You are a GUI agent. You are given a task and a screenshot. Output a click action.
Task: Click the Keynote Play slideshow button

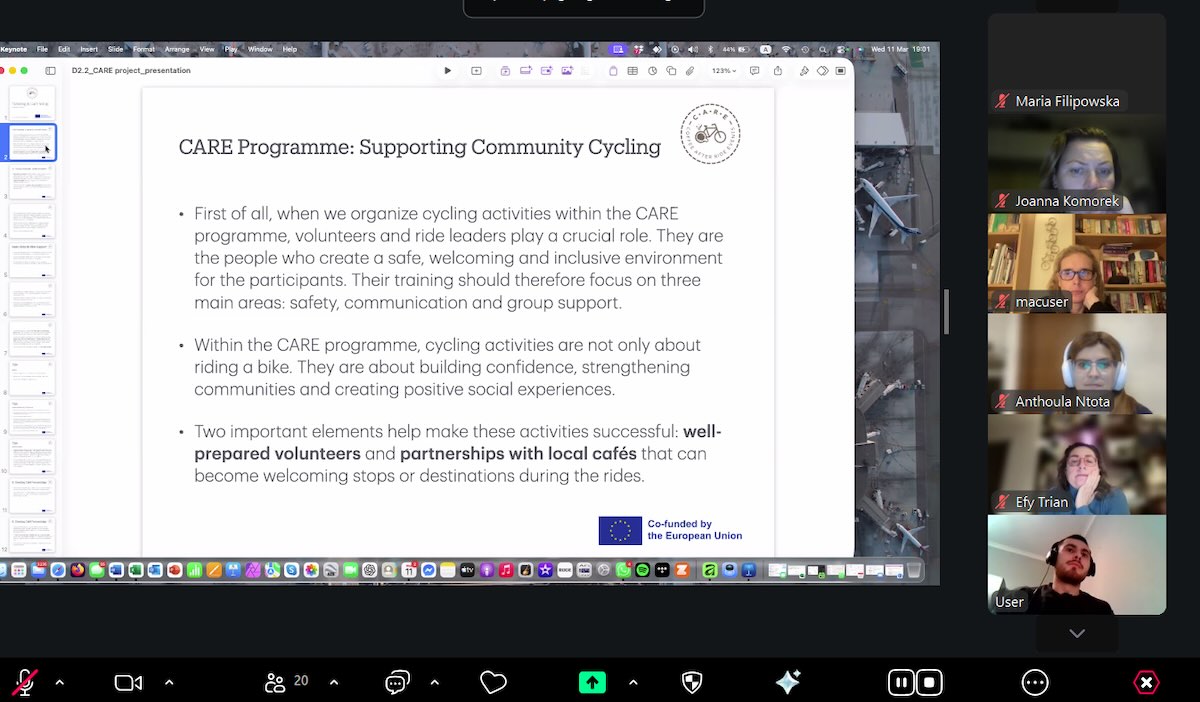tap(447, 71)
